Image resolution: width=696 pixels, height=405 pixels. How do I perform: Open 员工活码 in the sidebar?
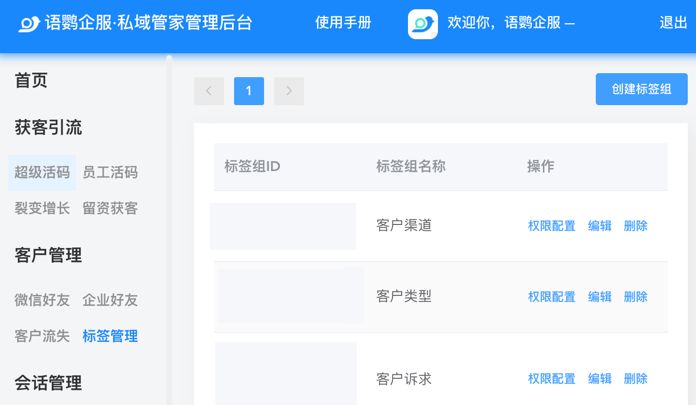pos(110,172)
